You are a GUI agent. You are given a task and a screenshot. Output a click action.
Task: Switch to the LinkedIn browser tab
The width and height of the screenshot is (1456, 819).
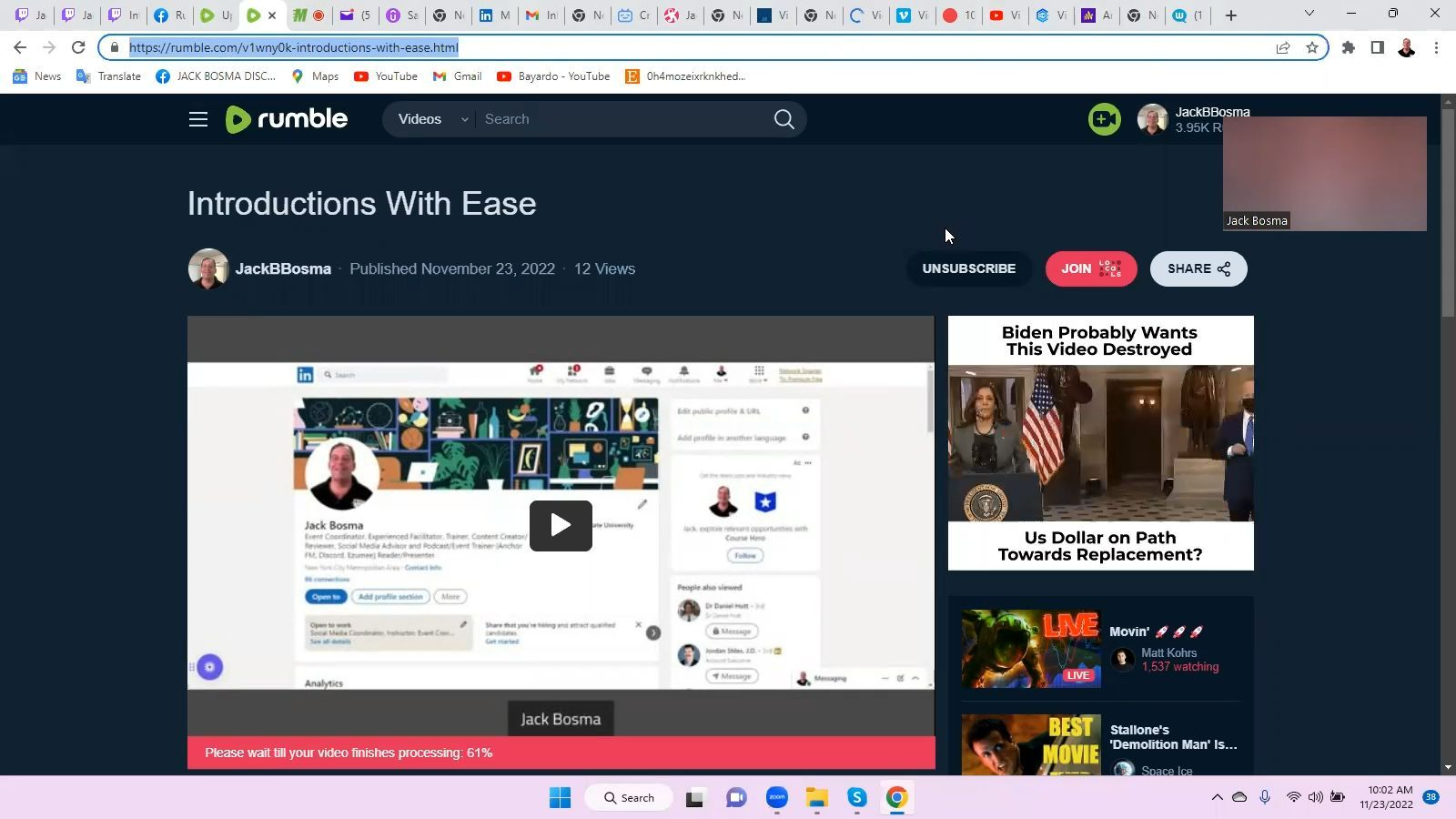[x=494, y=15]
